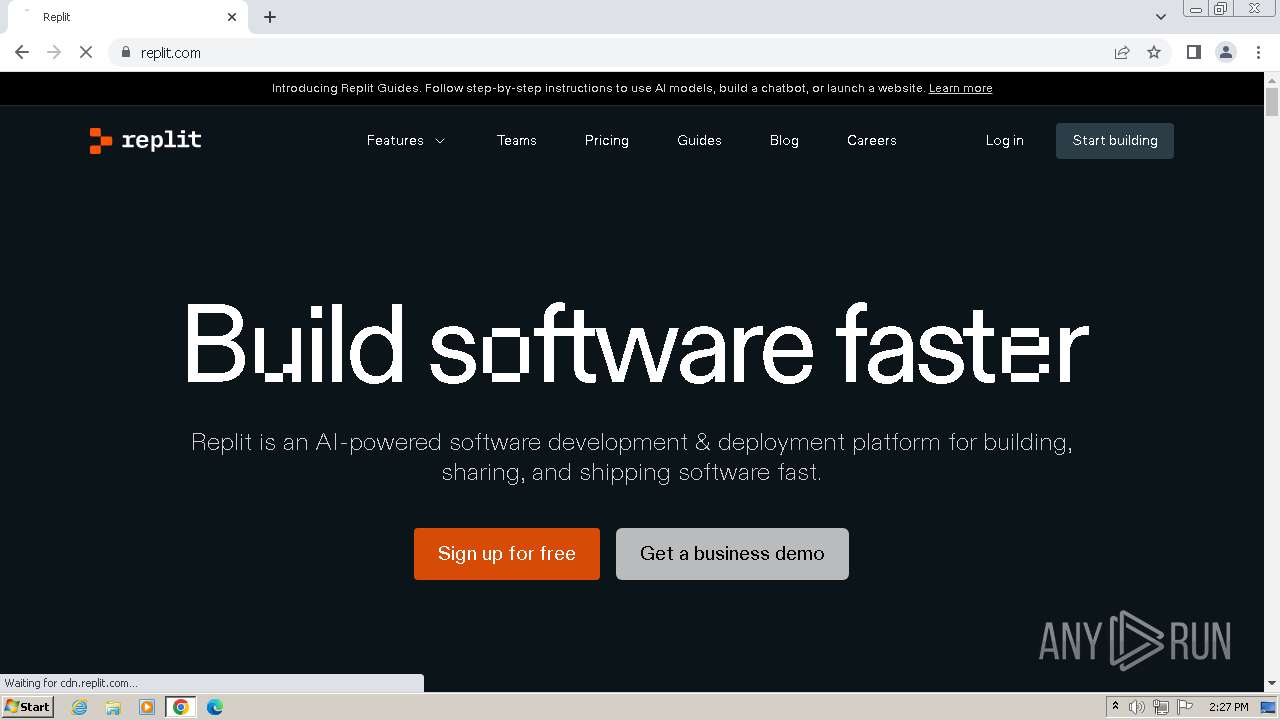Click the Learn more link in the banner
The width and height of the screenshot is (1280, 720).
coord(961,88)
